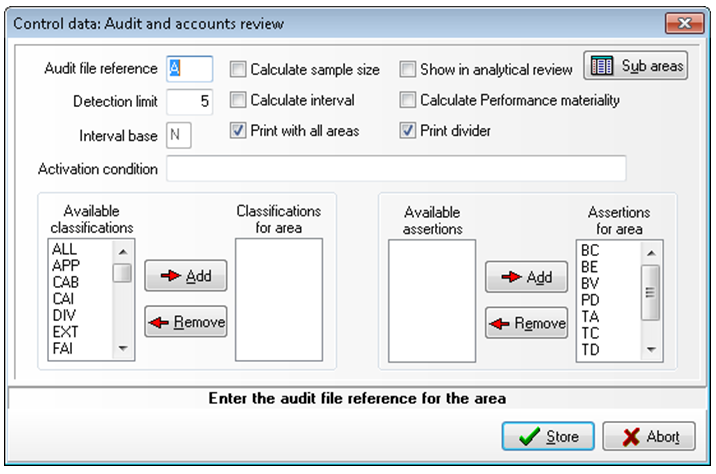Select TC assertion
The height and width of the screenshot is (474, 716).
pos(590,333)
